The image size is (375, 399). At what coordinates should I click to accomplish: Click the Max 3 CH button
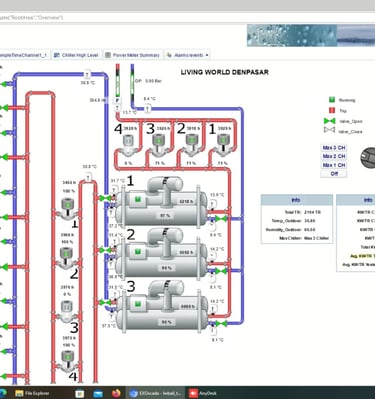(334, 148)
